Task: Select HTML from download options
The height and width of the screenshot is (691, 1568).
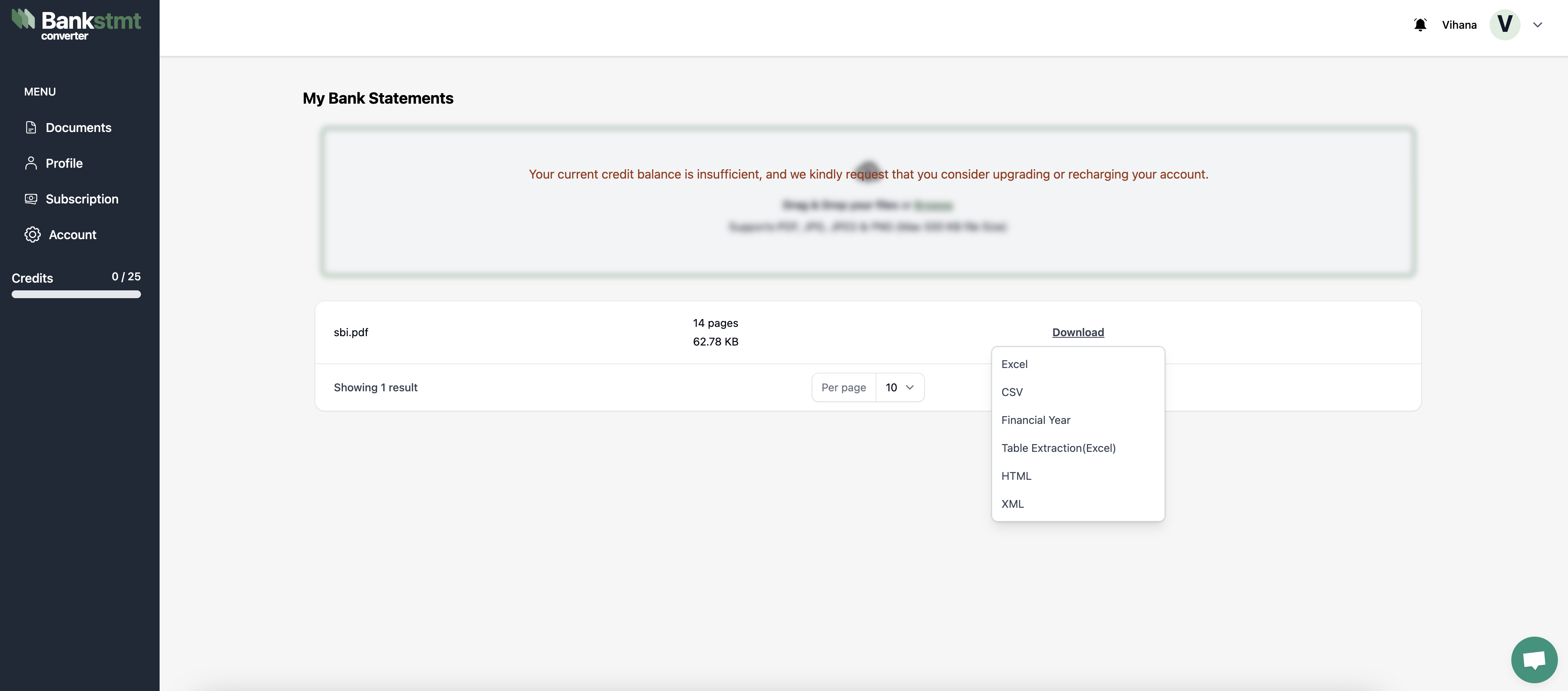Action: [x=1016, y=476]
